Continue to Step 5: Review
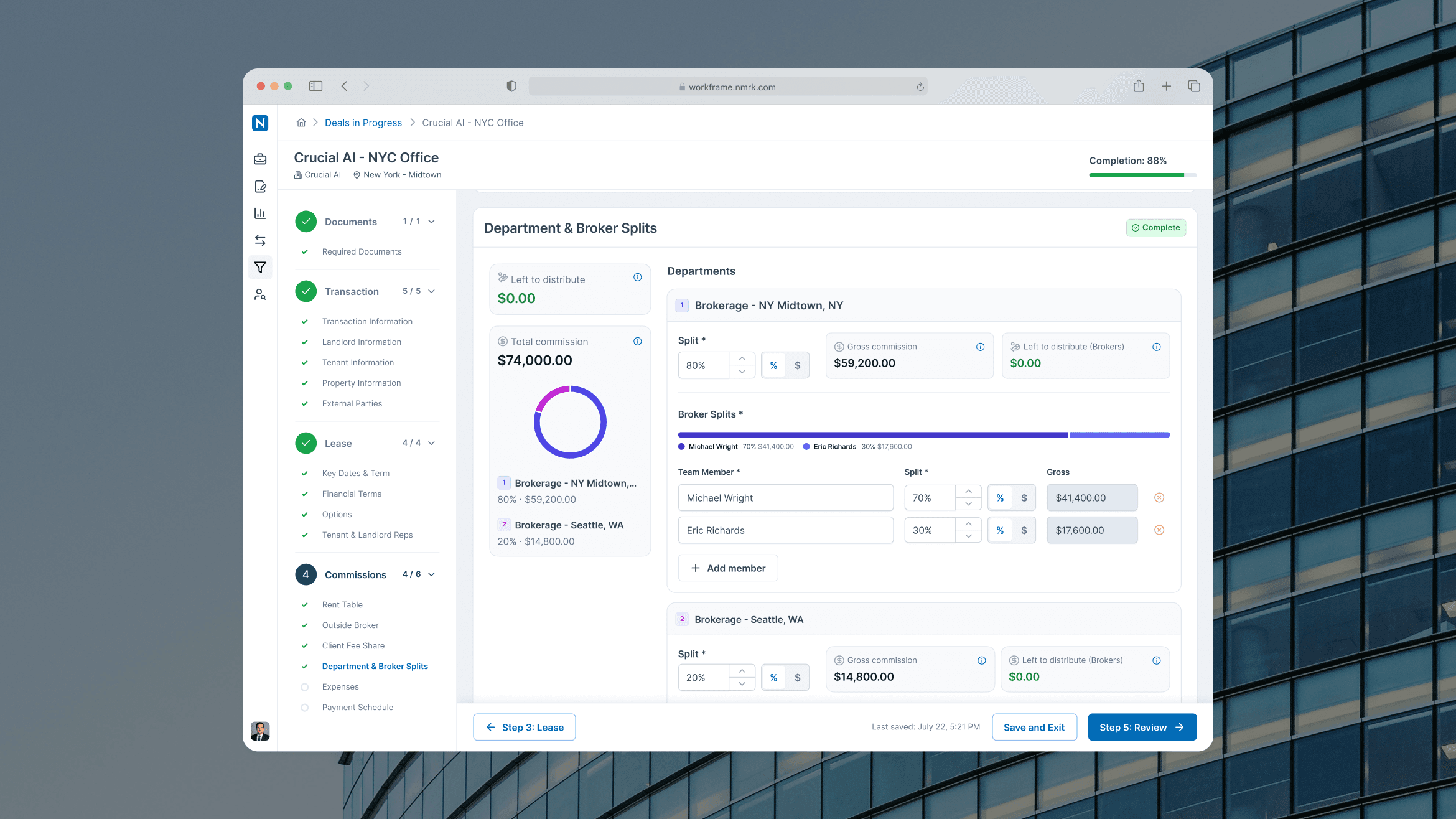The image size is (1456, 819). (x=1142, y=727)
